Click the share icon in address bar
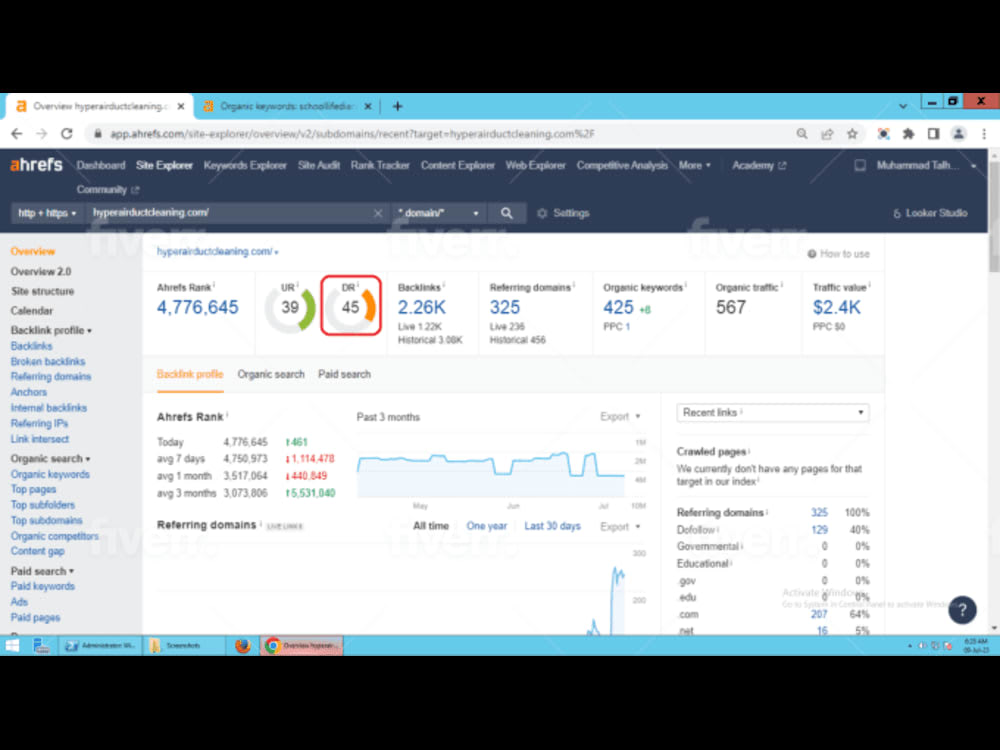 827,134
